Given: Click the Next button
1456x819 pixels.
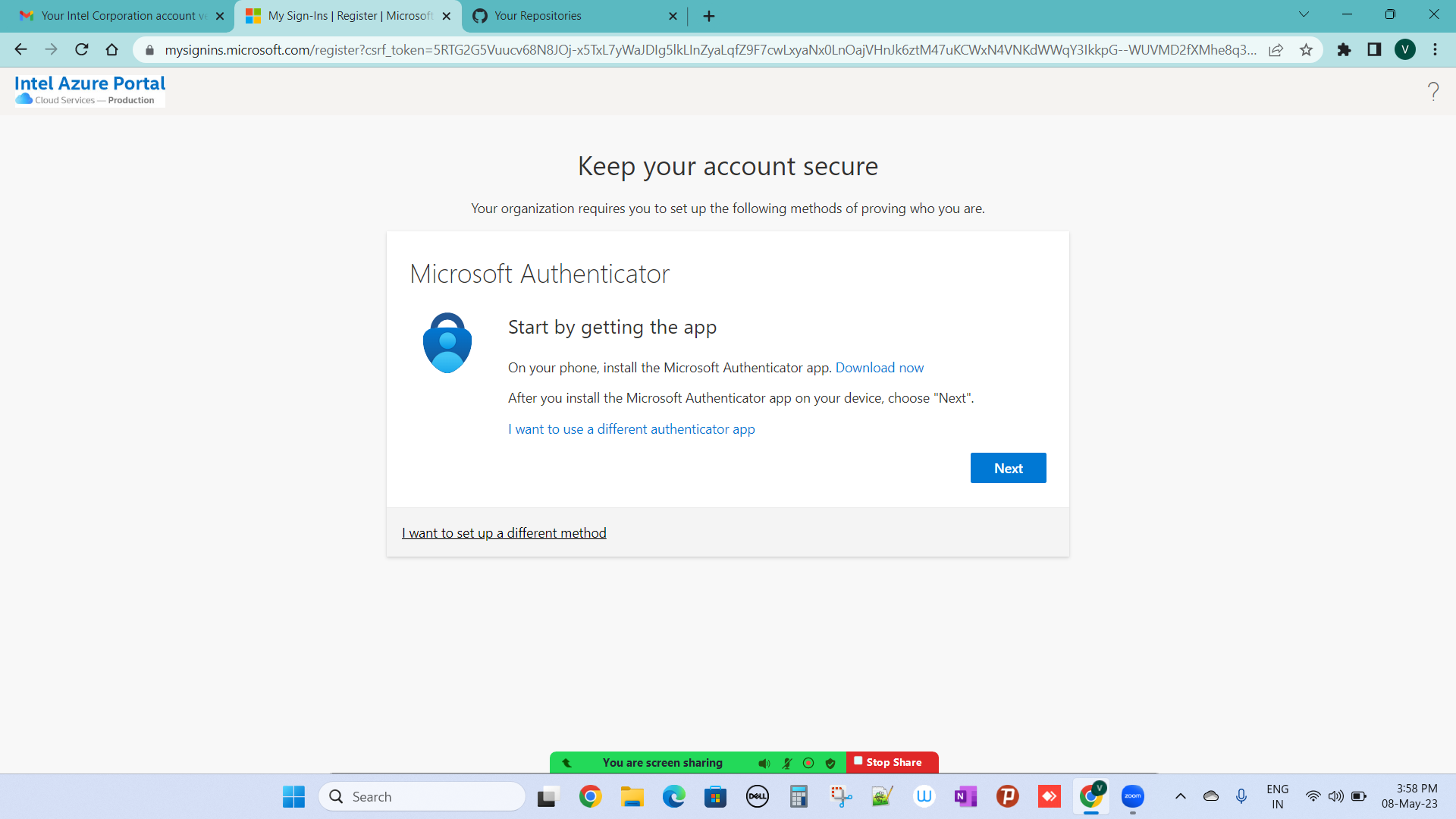Looking at the screenshot, I should point(1008,468).
